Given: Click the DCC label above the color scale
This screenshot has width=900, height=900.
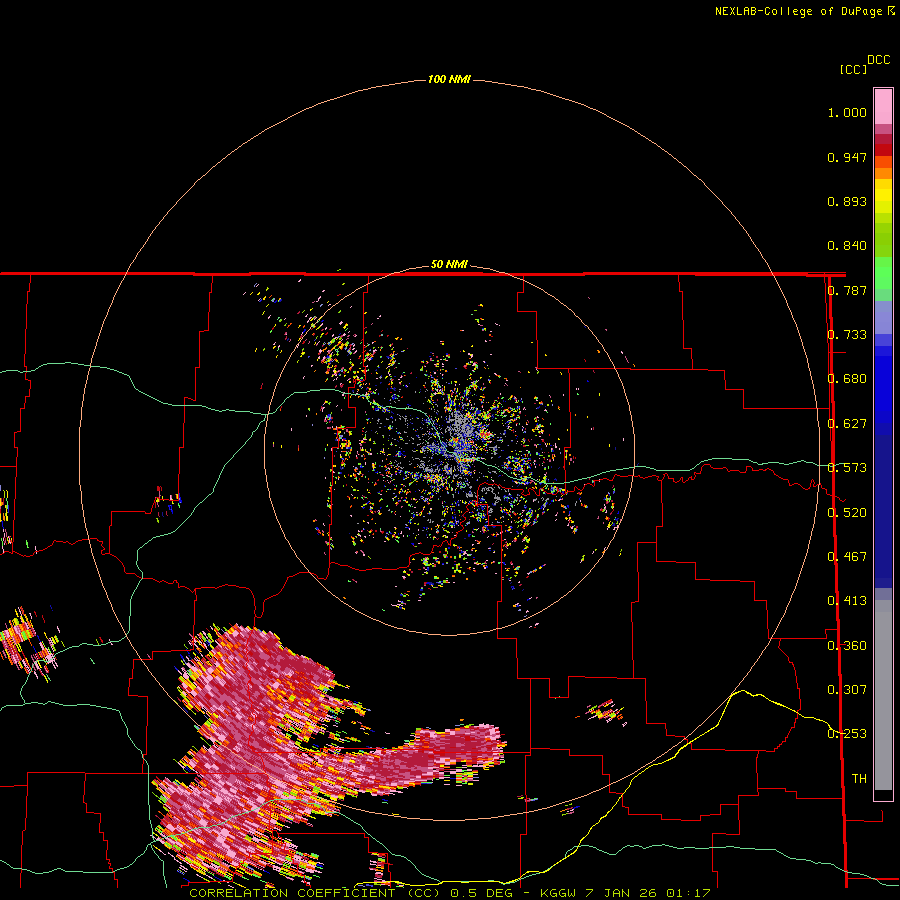Looking at the screenshot, I should (x=879, y=60).
